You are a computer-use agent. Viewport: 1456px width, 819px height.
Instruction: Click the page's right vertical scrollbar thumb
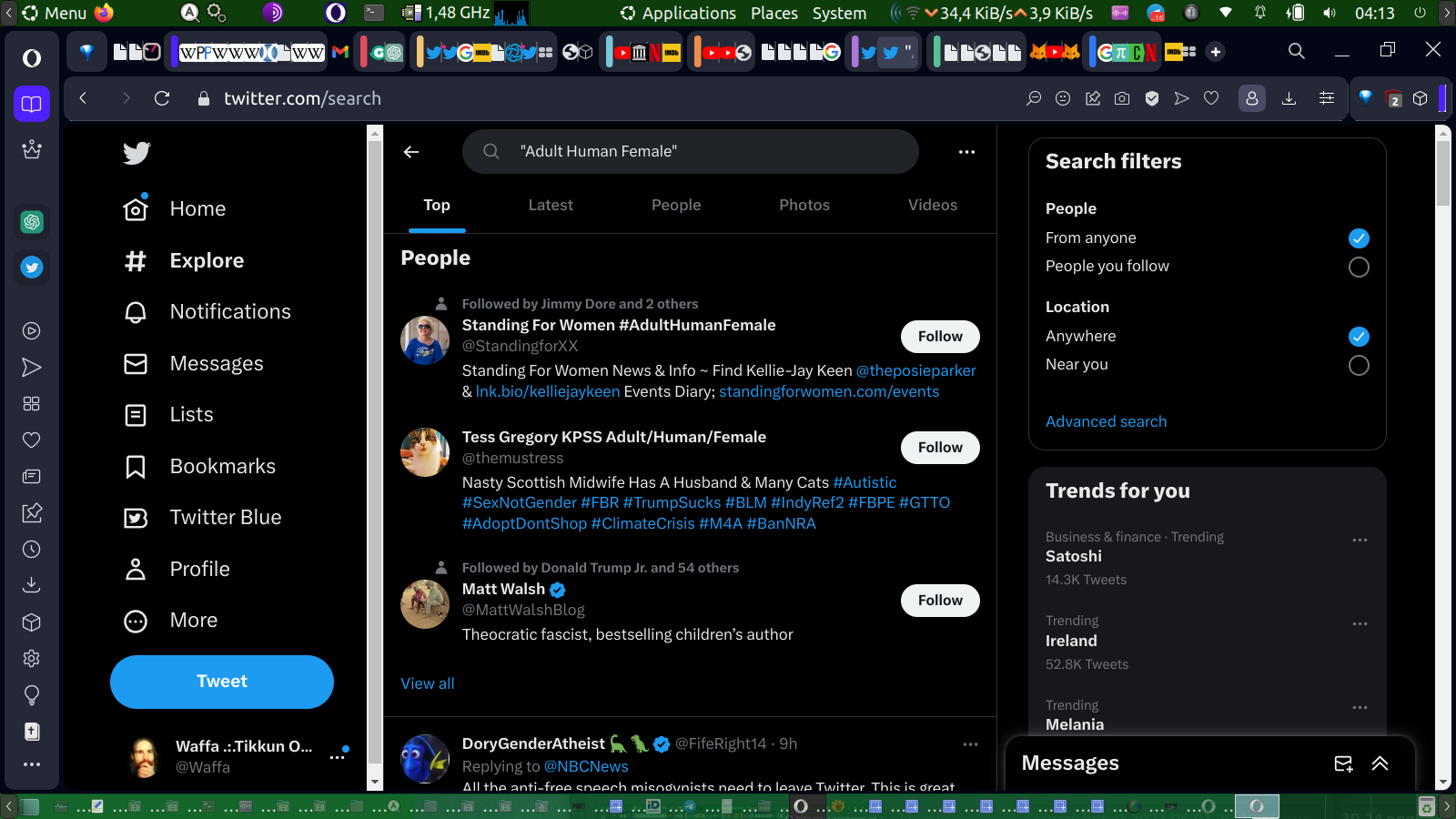click(x=1442, y=172)
